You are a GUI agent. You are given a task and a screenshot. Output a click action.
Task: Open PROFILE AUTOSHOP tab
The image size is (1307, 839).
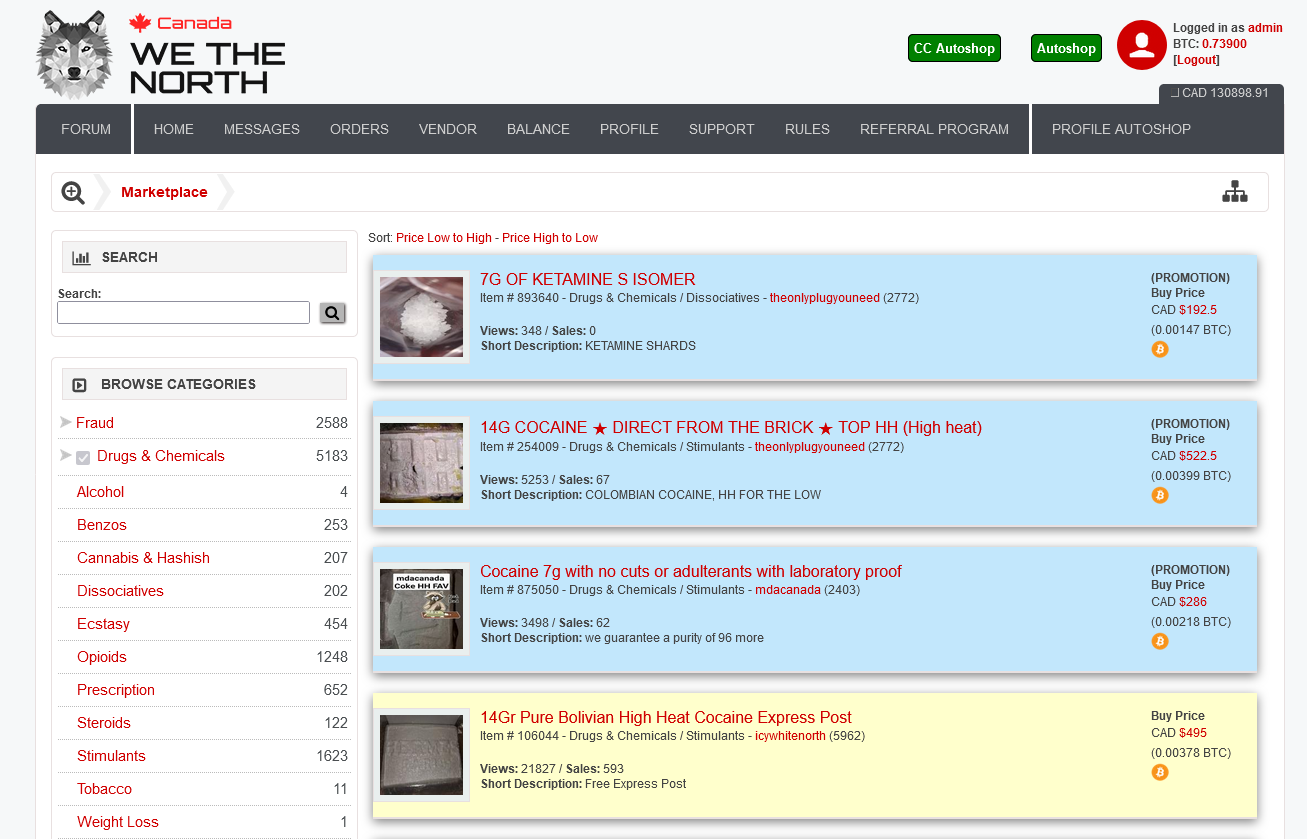pyautogui.click(x=1121, y=129)
